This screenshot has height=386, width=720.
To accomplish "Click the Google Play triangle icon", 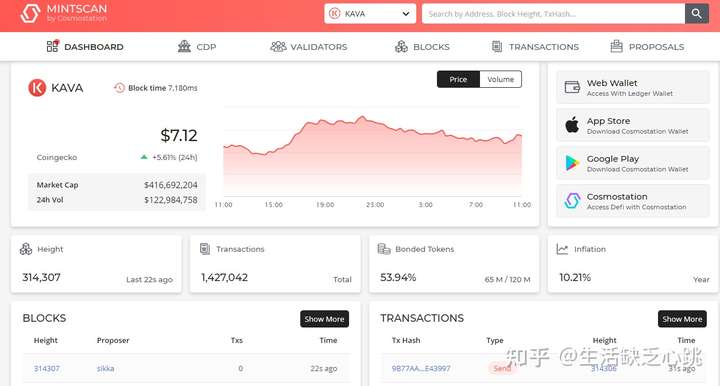I will coord(572,162).
